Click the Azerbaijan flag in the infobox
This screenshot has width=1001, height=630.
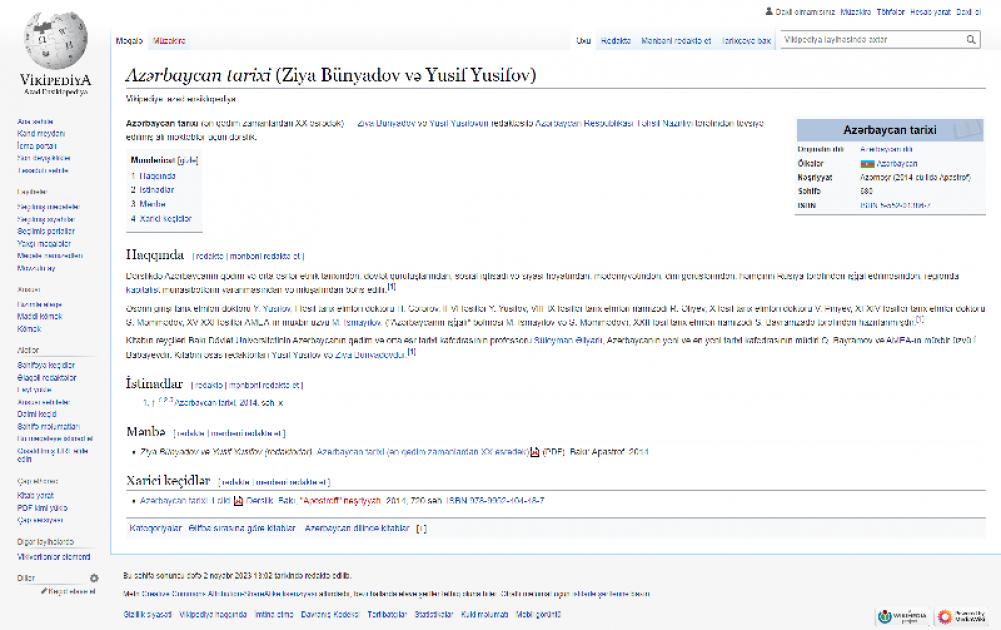[x=867, y=163]
